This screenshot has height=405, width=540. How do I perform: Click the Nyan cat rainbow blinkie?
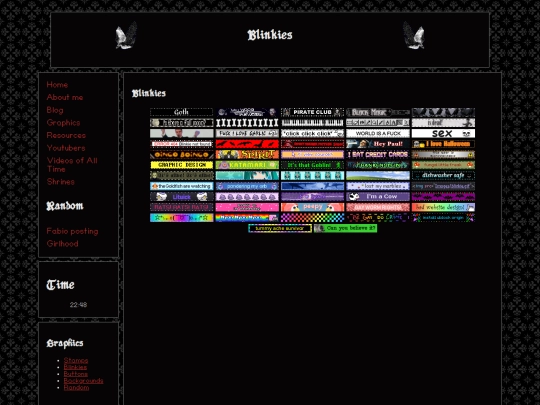(x=247, y=218)
